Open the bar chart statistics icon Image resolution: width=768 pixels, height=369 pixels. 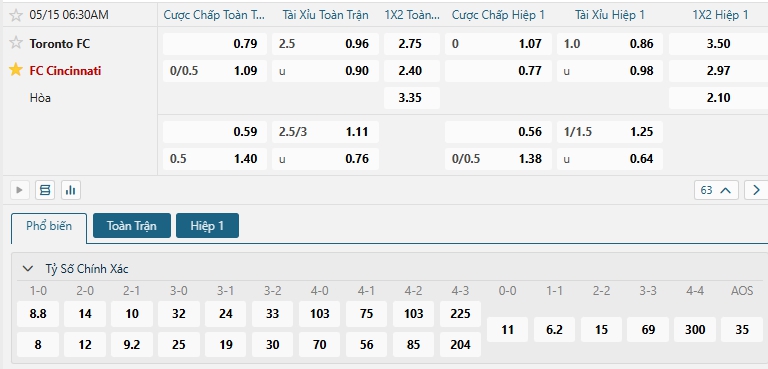[71, 190]
